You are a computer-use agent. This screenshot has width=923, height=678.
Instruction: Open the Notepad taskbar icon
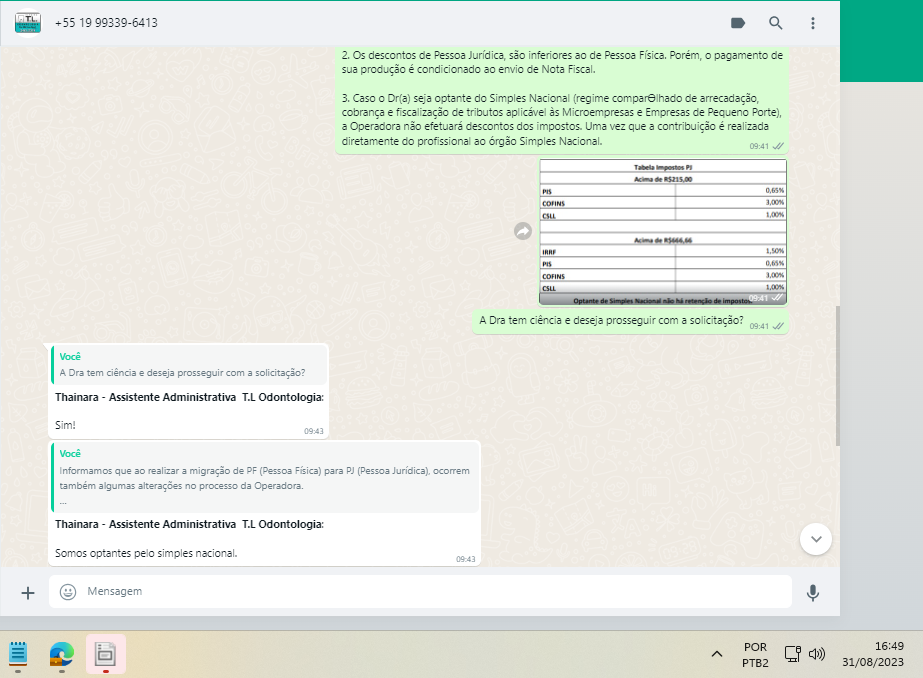[x=18, y=654]
